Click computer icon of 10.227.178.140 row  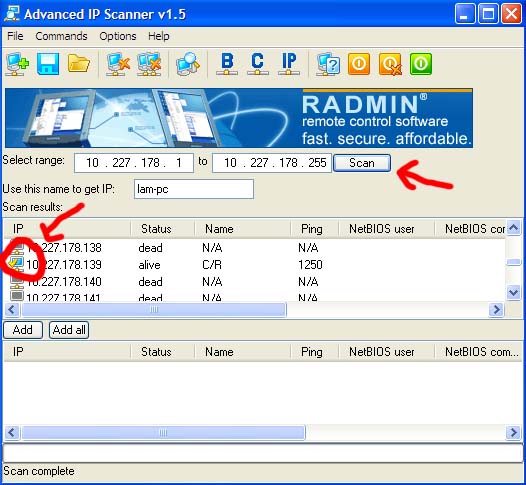[x=17, y=281]
